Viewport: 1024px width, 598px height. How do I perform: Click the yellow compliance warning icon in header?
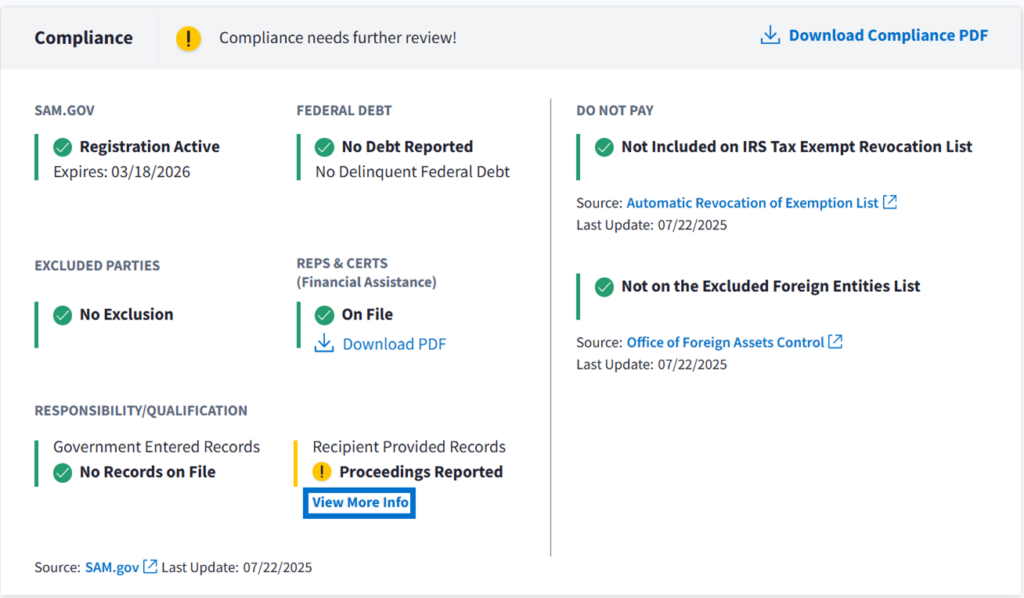pos(188,38)
